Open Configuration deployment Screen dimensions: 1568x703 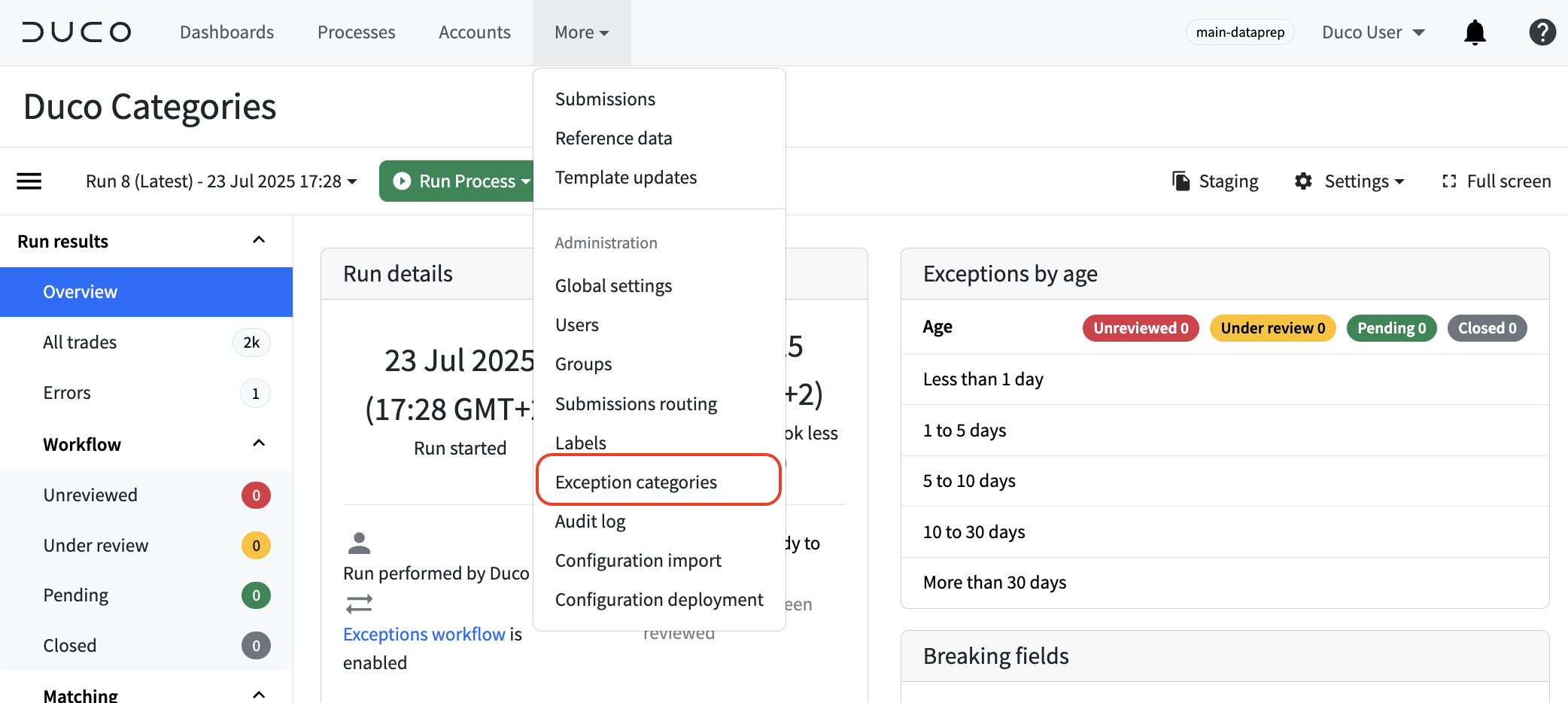click(659, 600)
